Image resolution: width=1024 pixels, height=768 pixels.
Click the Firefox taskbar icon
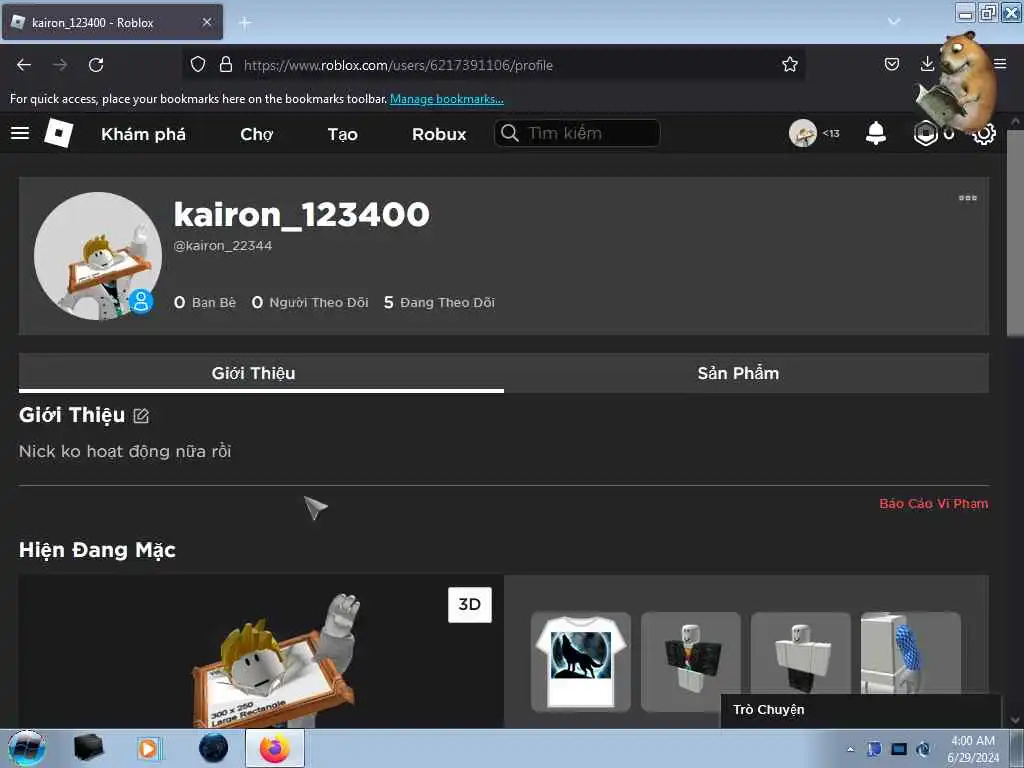pyautogui.click(x=274, y=748)
